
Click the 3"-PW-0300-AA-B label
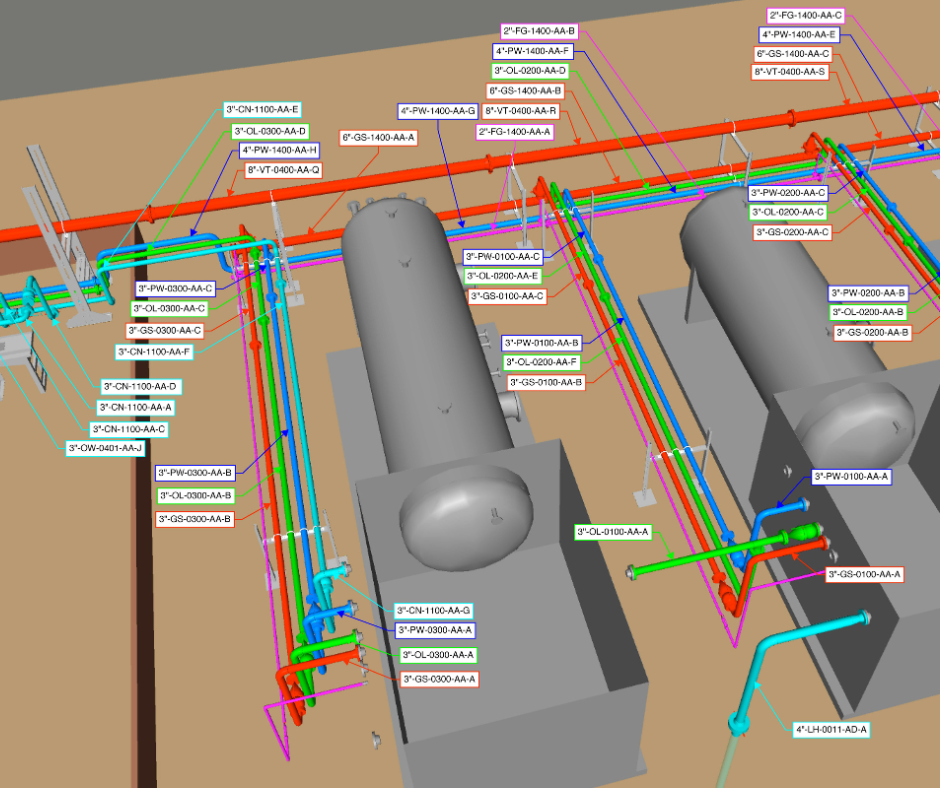195,472
